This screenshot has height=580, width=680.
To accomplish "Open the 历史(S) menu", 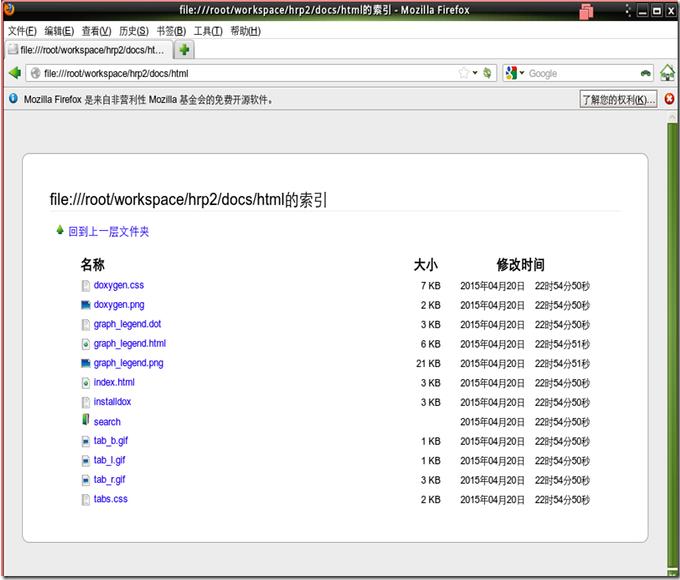I will pyautogui.click(x=134, y=31).
